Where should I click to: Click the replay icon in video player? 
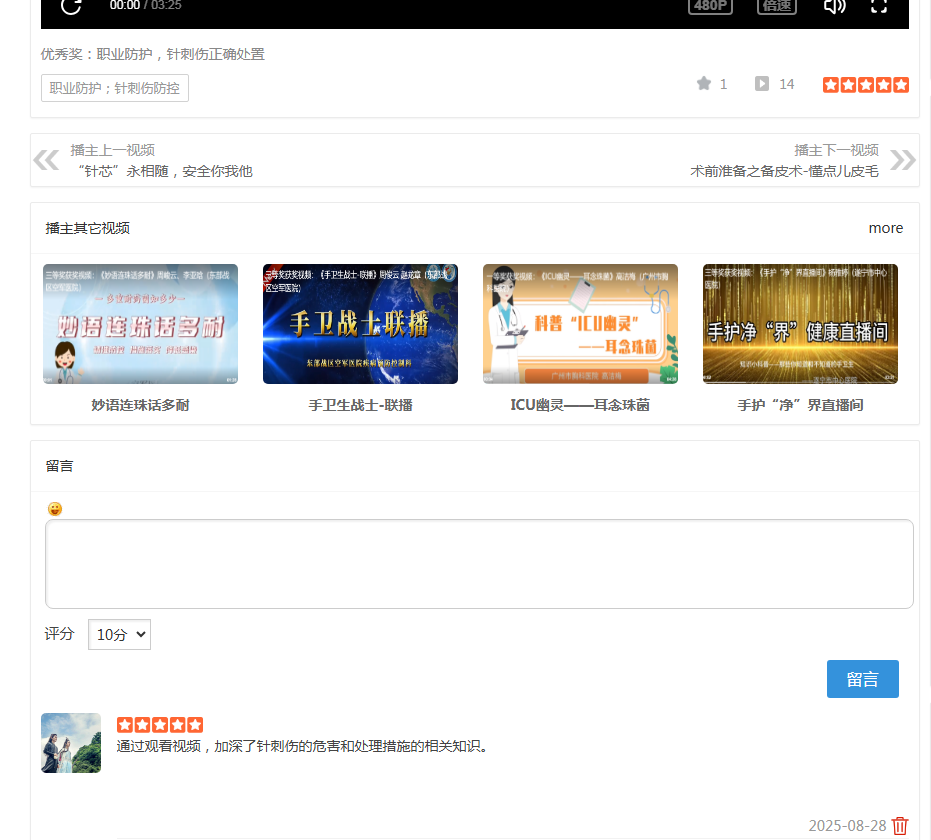71,6
